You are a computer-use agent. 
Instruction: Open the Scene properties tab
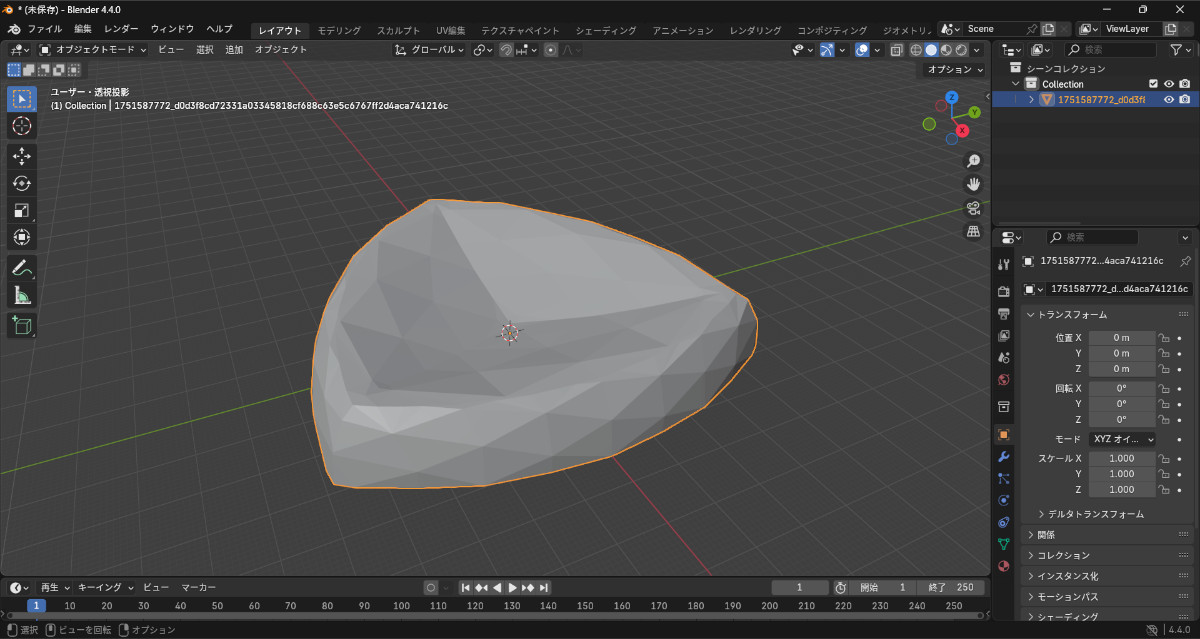click(1004, 357)
